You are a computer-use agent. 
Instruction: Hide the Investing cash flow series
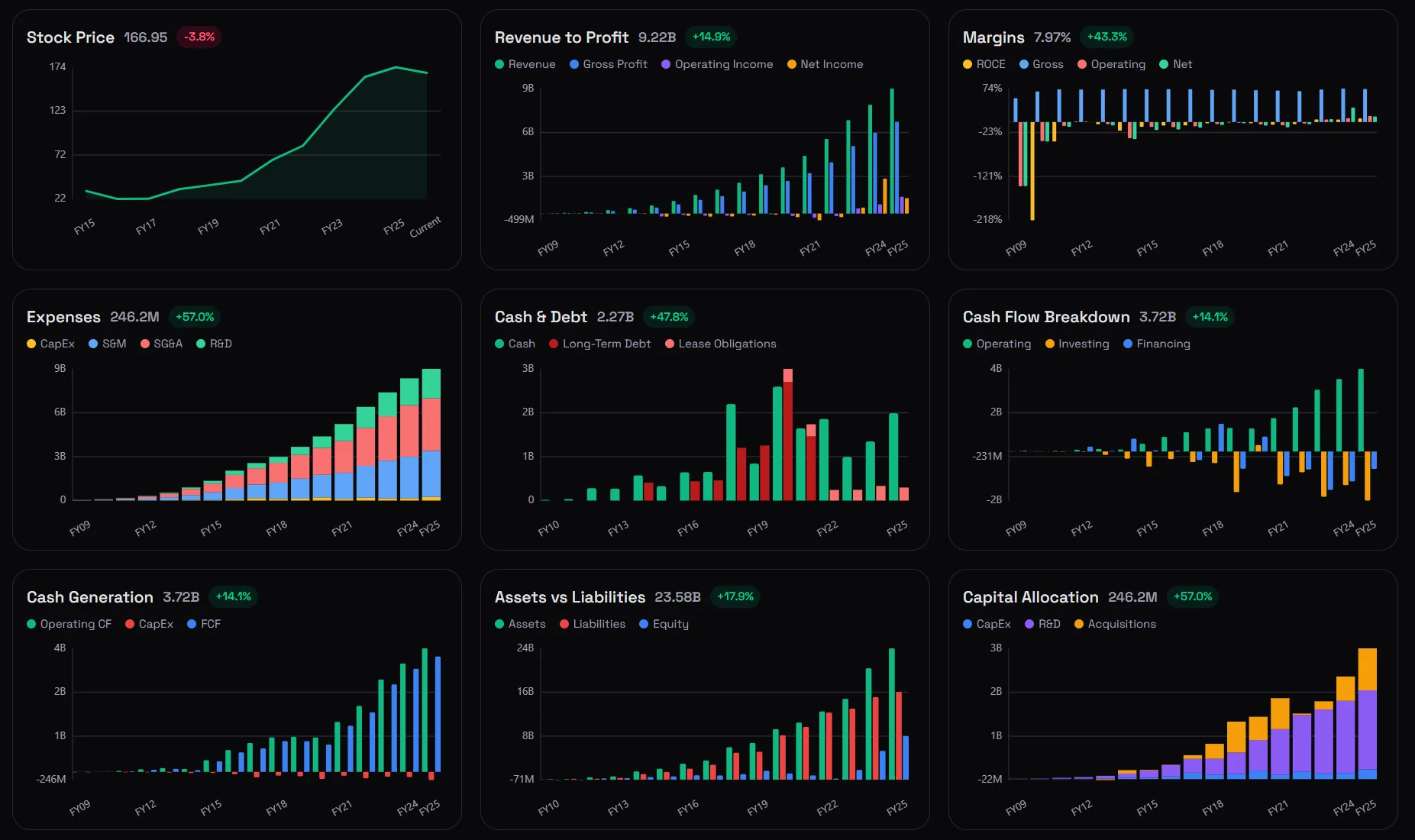click(1077, 344)
